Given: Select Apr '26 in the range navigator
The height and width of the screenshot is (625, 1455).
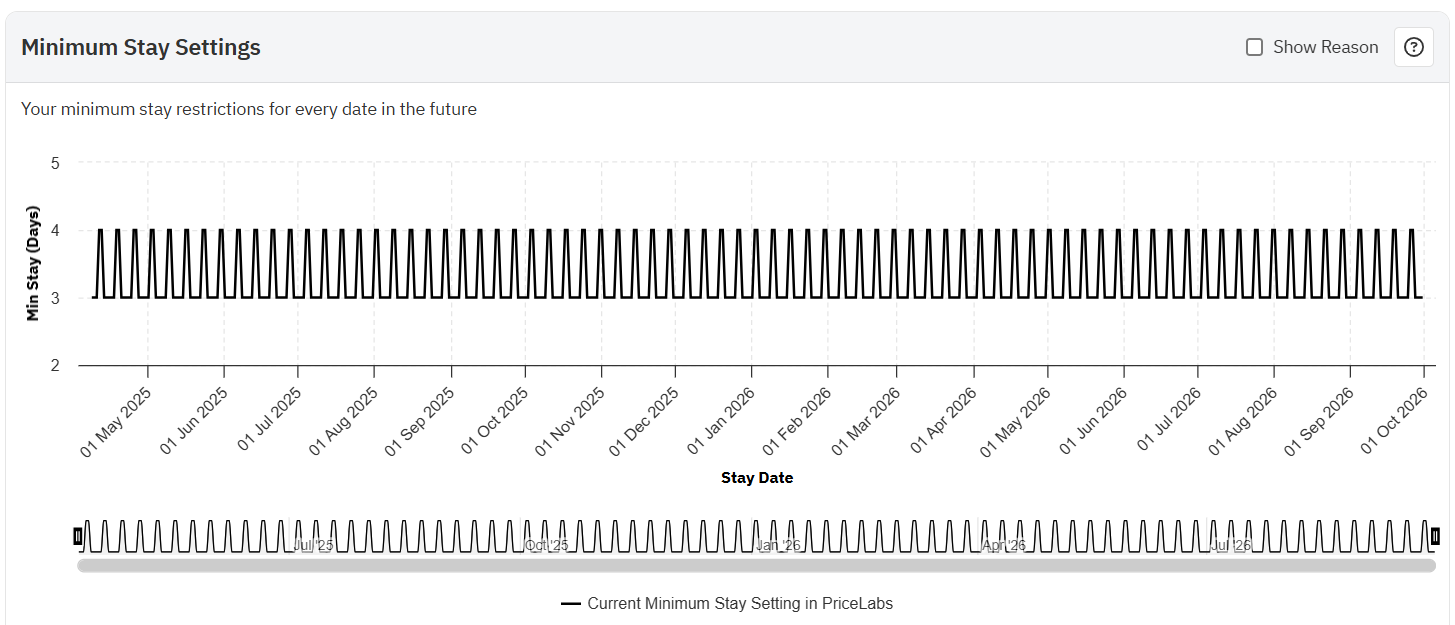Looking at the screenshot, I should [1004, 545].
